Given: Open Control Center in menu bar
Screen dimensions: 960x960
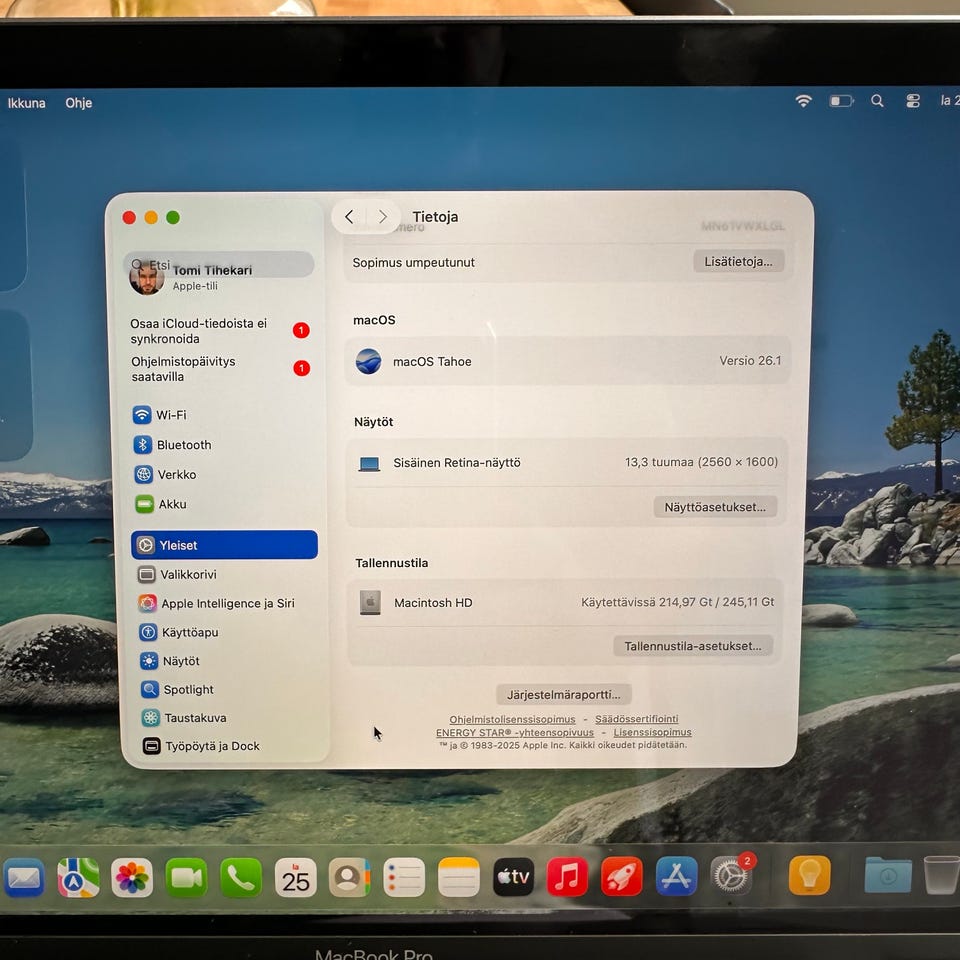Looking at the screenshot, I should pyautogui.click(x=912, y=101).
